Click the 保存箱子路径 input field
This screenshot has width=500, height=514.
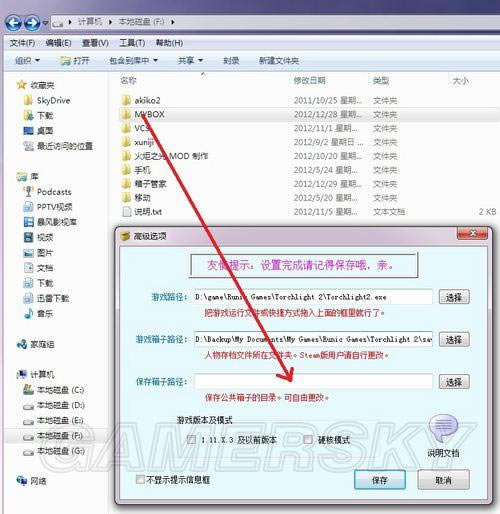point(313,382)
